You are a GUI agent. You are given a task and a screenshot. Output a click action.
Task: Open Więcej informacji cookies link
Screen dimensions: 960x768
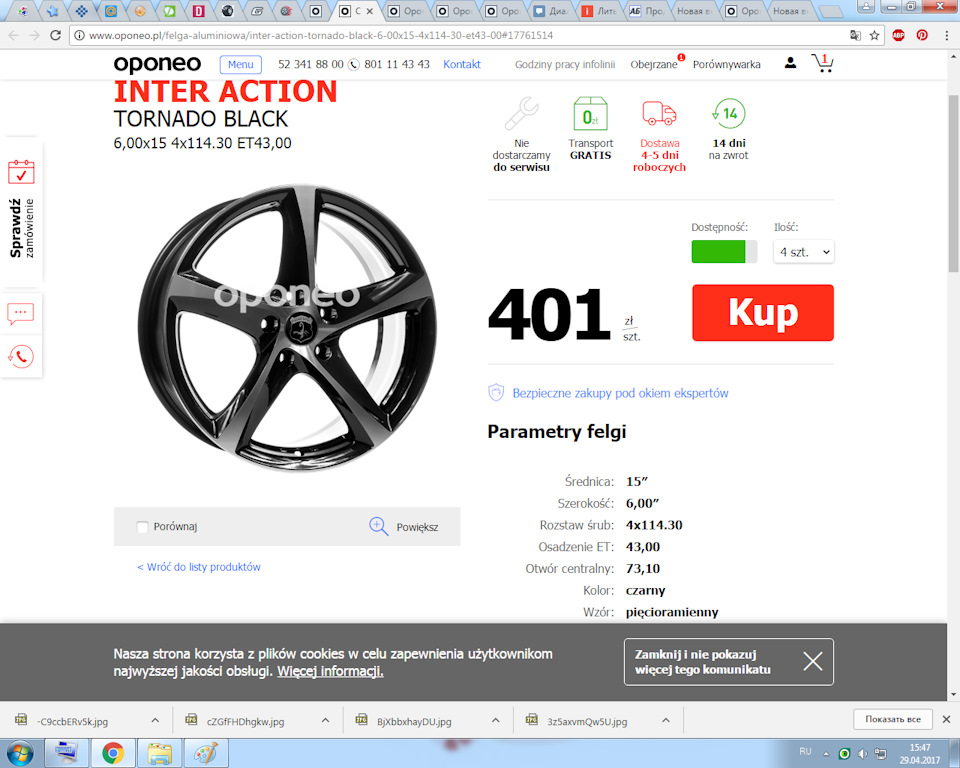(330, 671)
